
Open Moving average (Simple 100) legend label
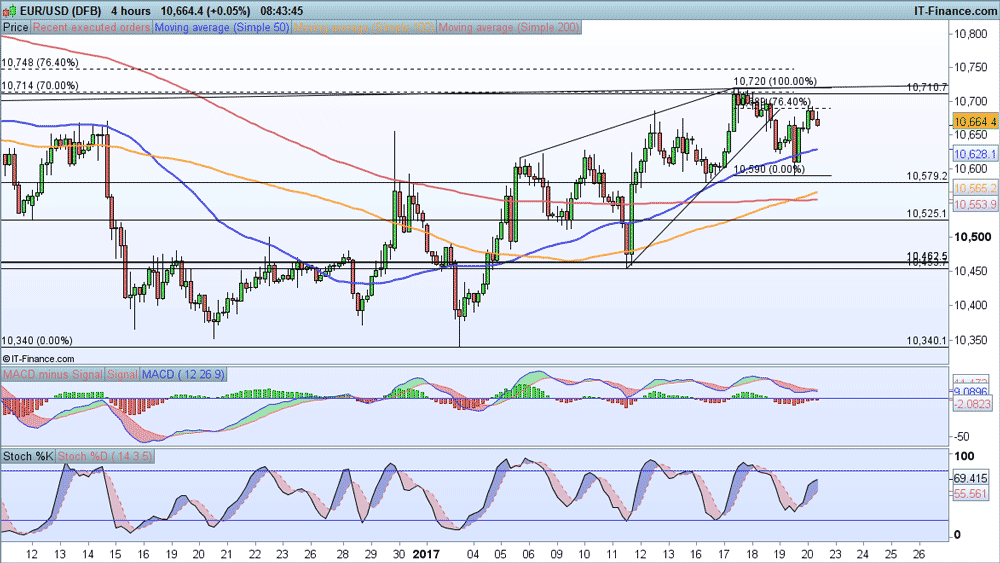[364, 27]
